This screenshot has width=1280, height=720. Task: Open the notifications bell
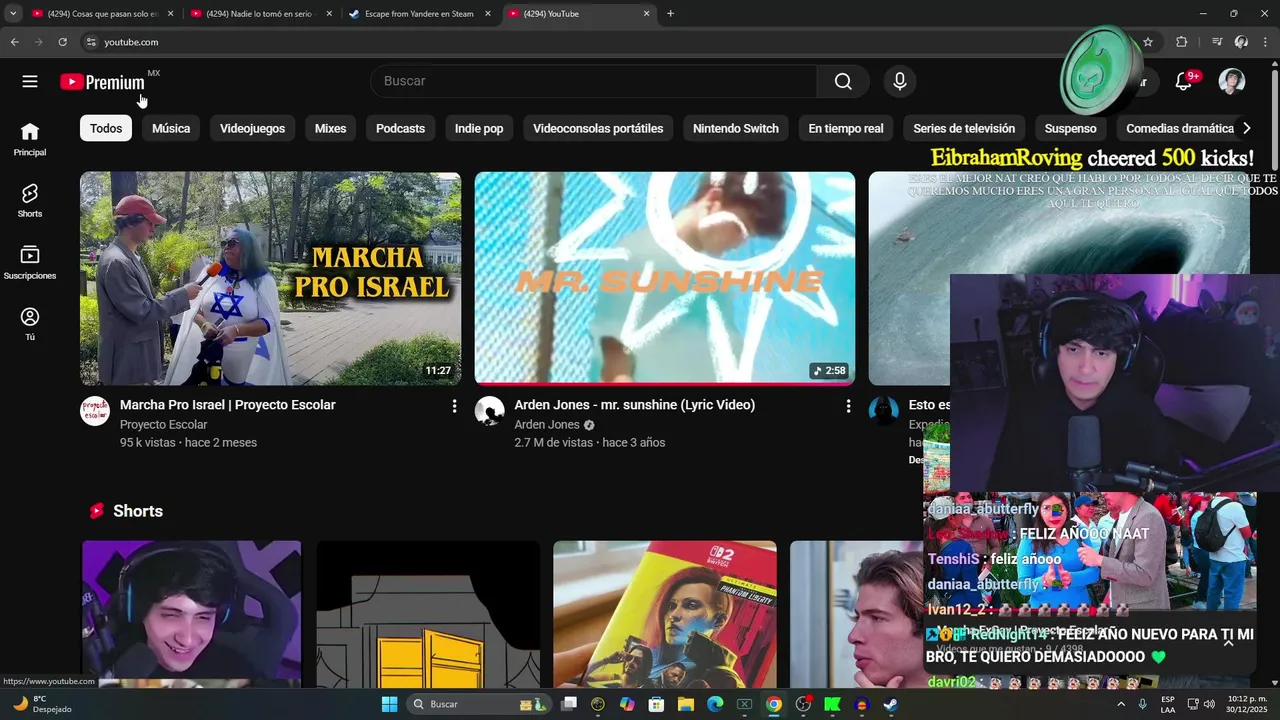click(x=1183, y=82)
